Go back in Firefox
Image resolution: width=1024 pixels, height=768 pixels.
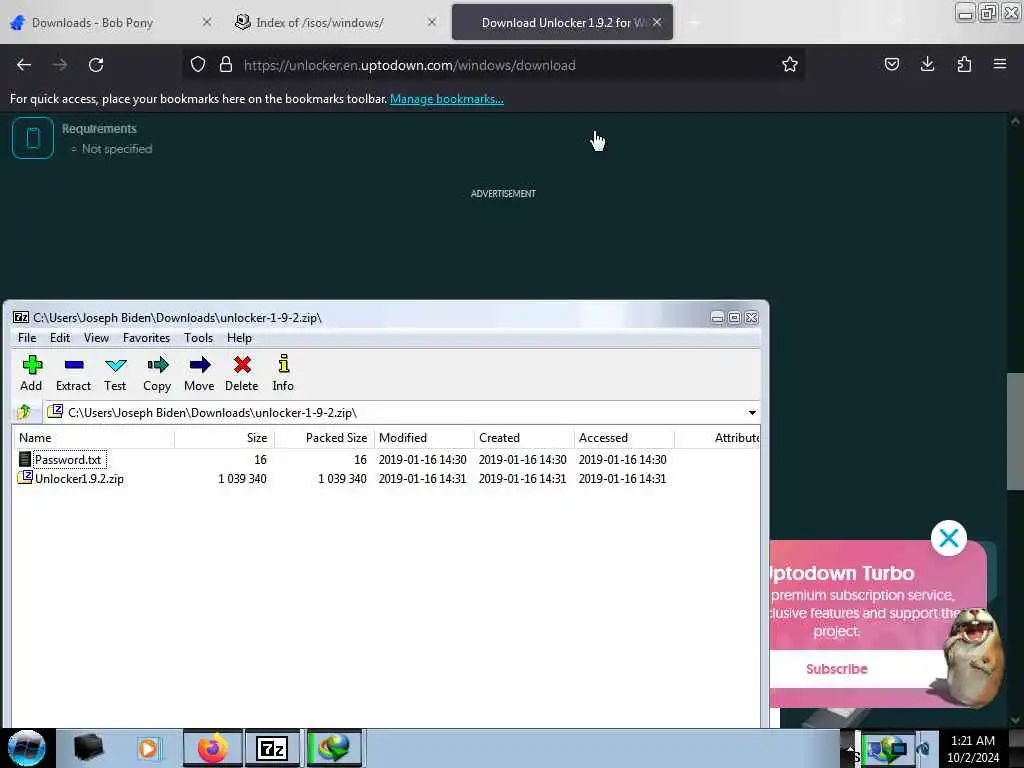[24, 65]
